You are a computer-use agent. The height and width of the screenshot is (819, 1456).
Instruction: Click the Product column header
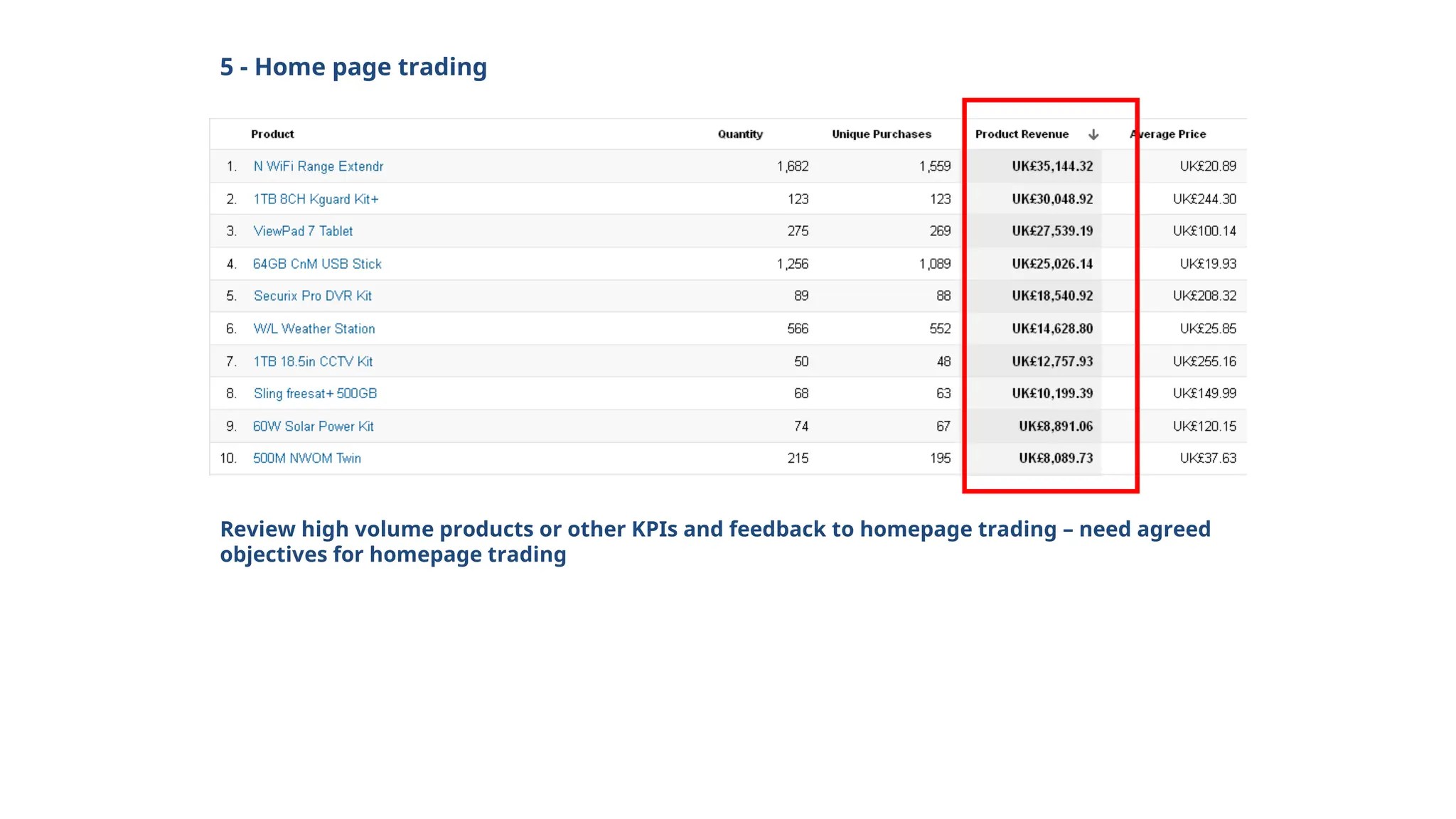(x=272, y=134)
